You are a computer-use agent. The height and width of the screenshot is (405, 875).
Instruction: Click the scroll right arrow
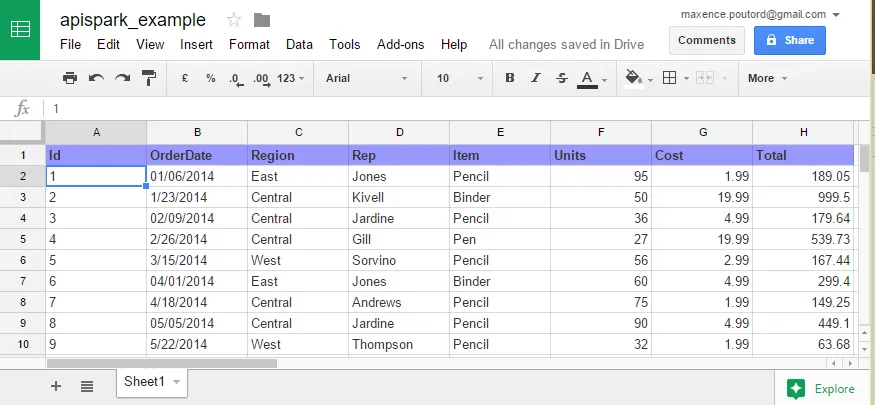pos(850,364)
